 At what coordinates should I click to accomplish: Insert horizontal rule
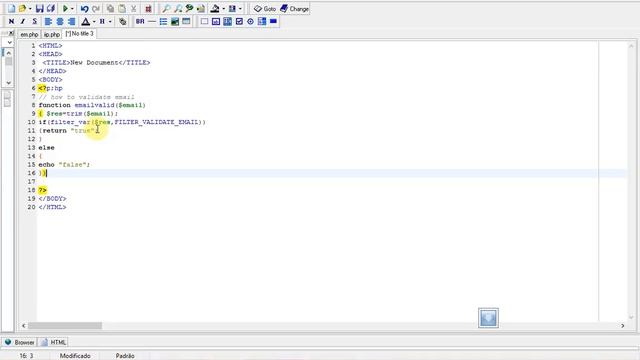(x=151, y=21)
